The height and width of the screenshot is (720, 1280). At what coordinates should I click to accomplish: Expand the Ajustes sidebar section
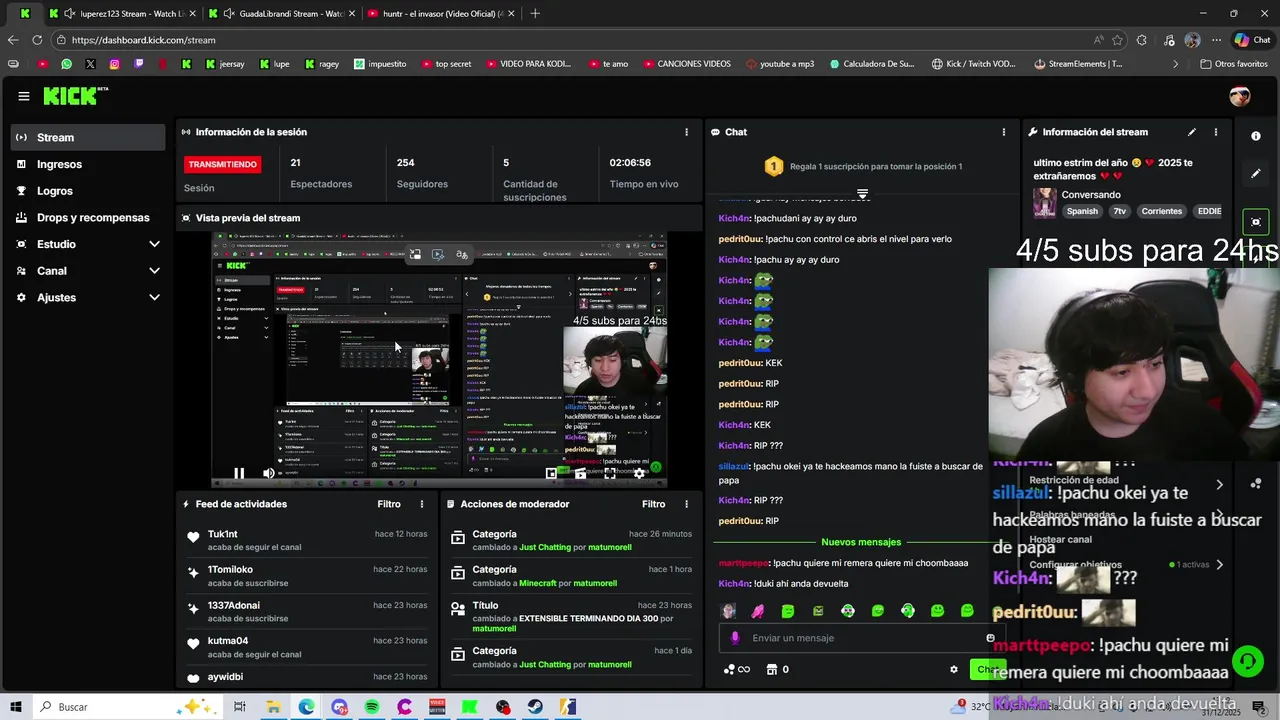88,297
